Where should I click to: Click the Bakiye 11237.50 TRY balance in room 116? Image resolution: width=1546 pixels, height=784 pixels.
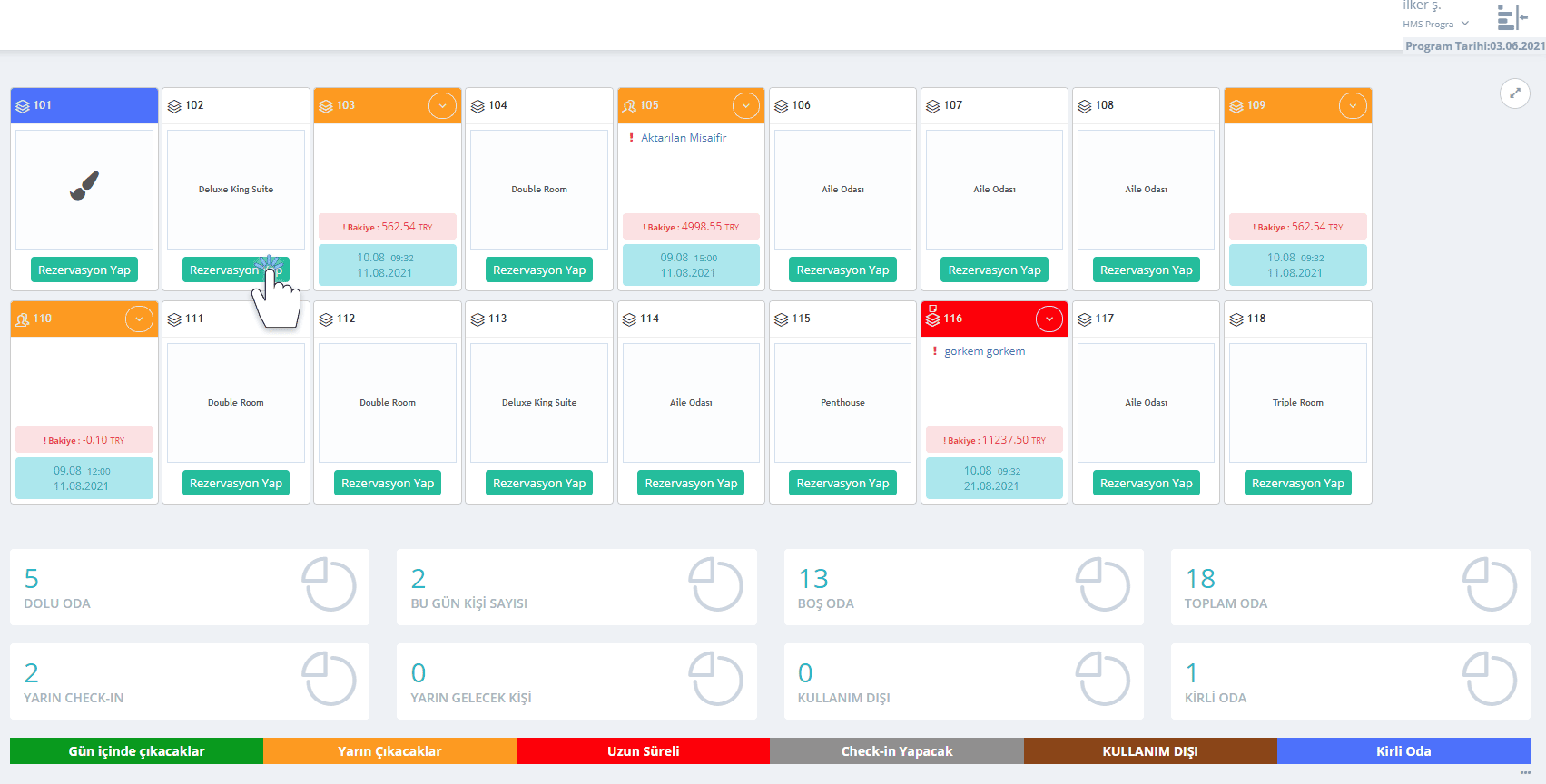[994, 440]
